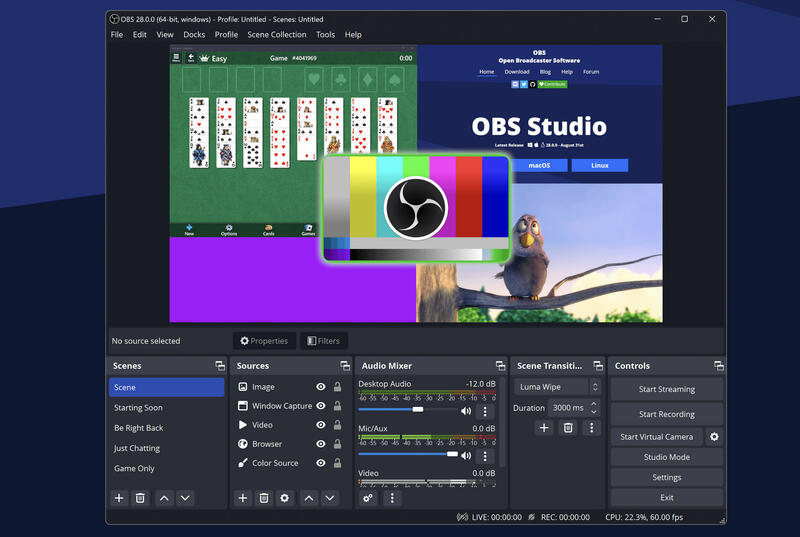Click the Duration 3000 ms field
The height and width of the screenshot is (537, 800).
[x=568, y=407]
